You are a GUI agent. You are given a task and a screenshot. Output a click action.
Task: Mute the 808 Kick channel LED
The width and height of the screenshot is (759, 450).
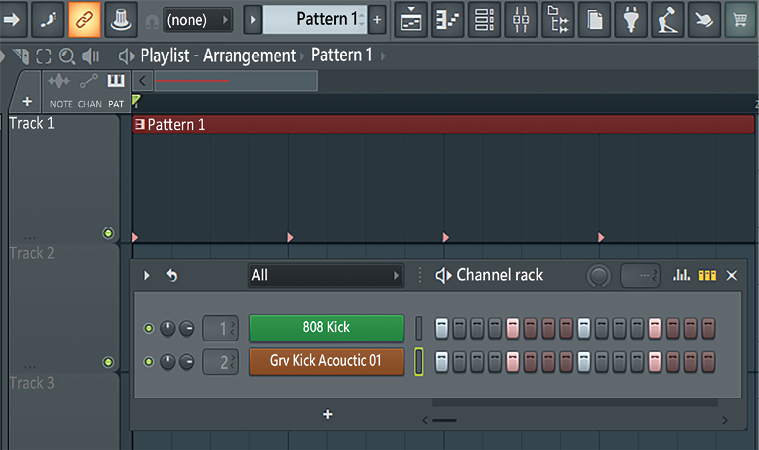pos(149,329)
